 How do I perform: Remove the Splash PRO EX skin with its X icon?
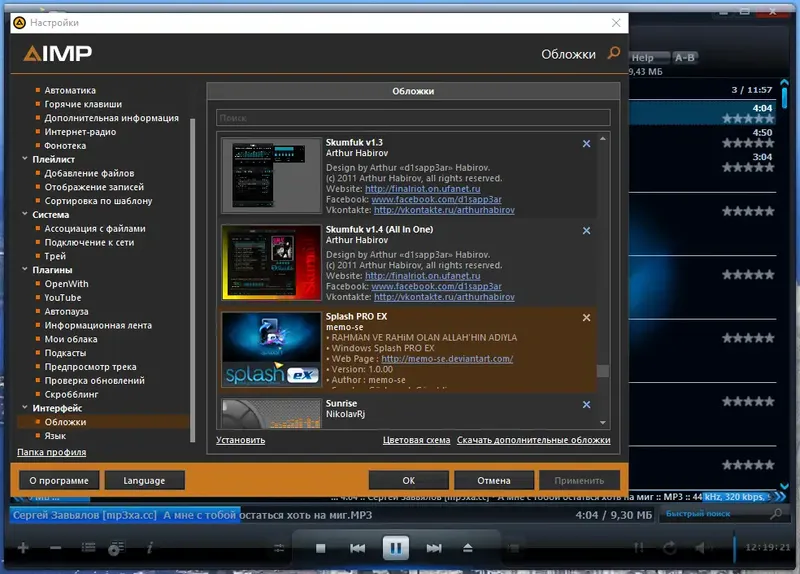click(586, 317)
